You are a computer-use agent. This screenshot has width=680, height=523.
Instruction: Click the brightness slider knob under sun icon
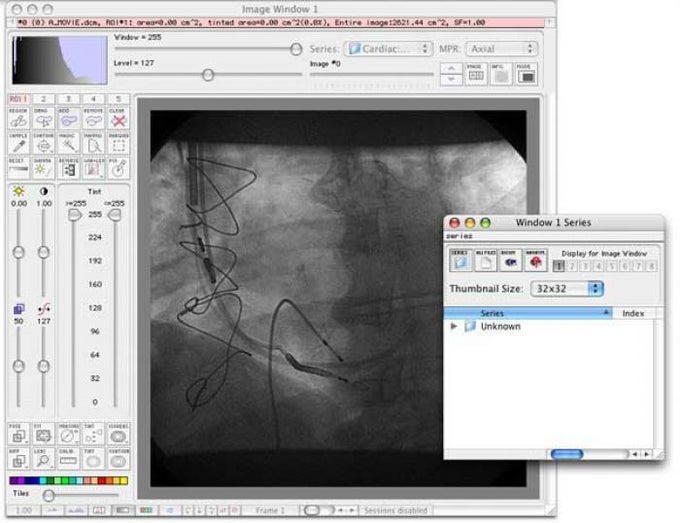click(19, 252)
